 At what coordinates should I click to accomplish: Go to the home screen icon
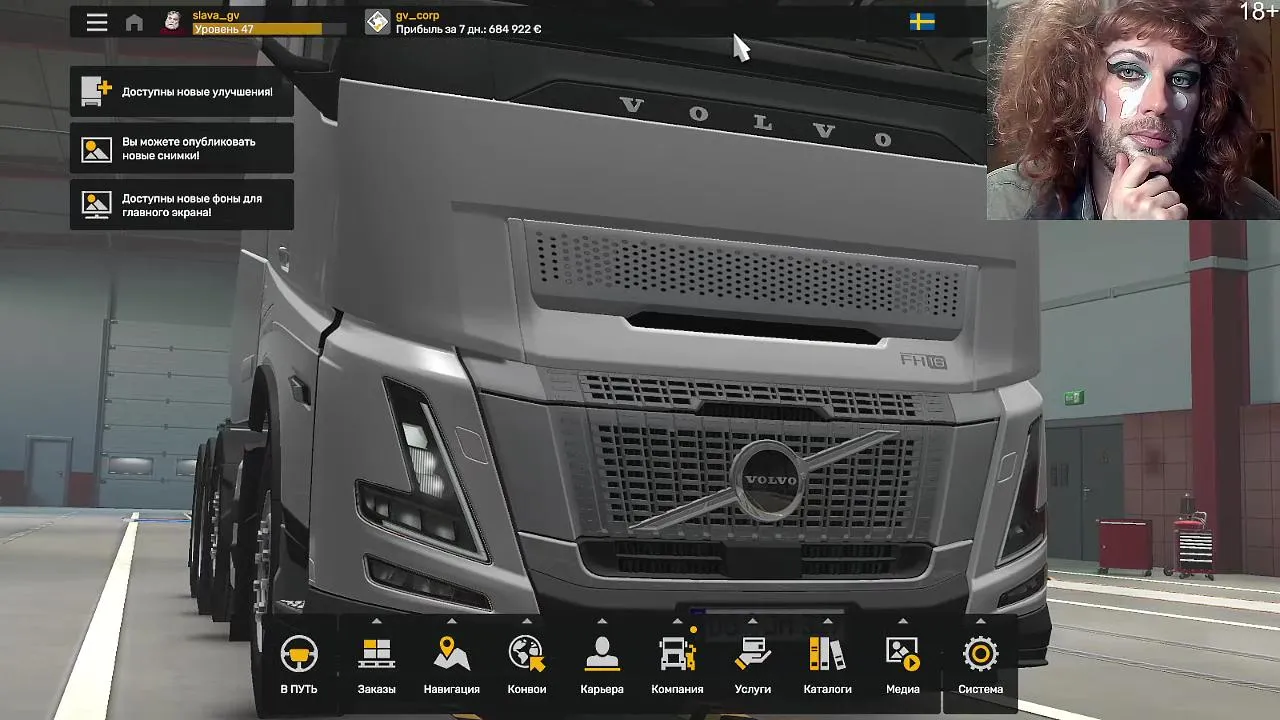(x=134, y=22)
